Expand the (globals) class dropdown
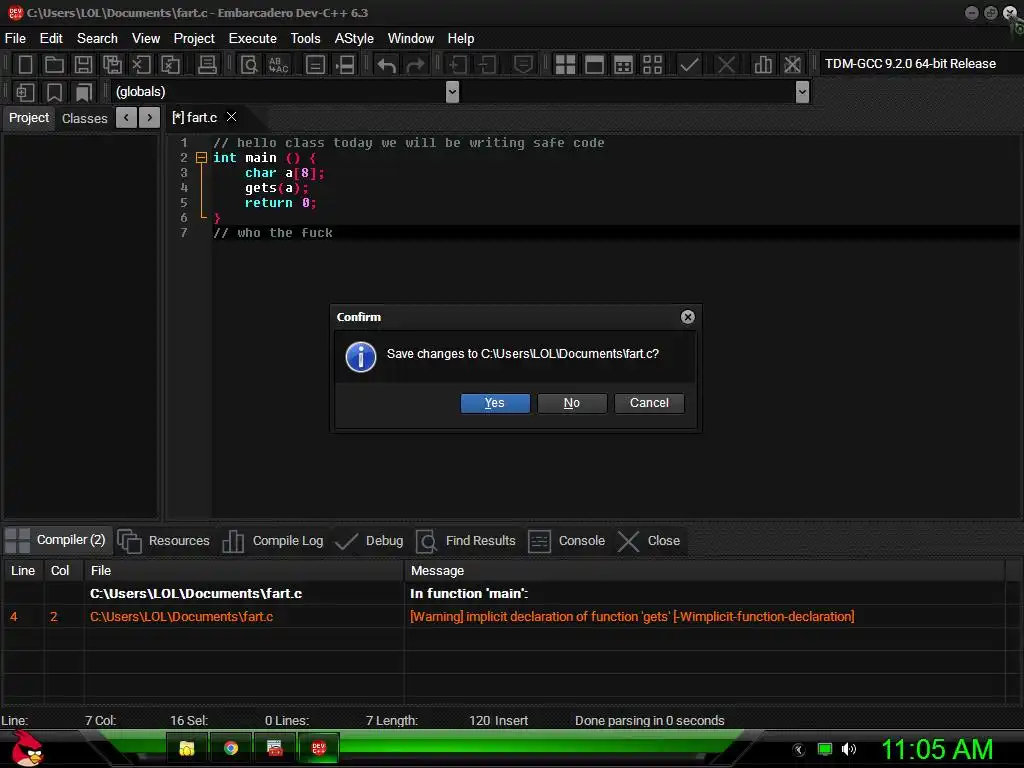The image size is (1024, 768). (452, 92)
